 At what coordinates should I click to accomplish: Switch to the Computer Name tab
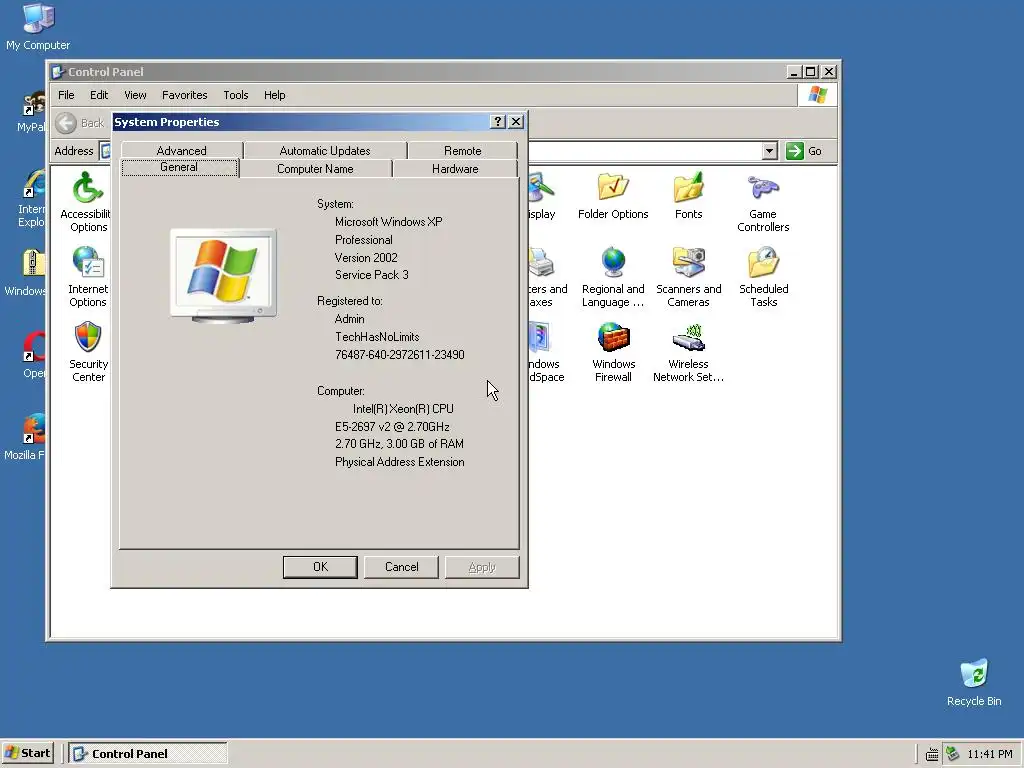point(315,168)
